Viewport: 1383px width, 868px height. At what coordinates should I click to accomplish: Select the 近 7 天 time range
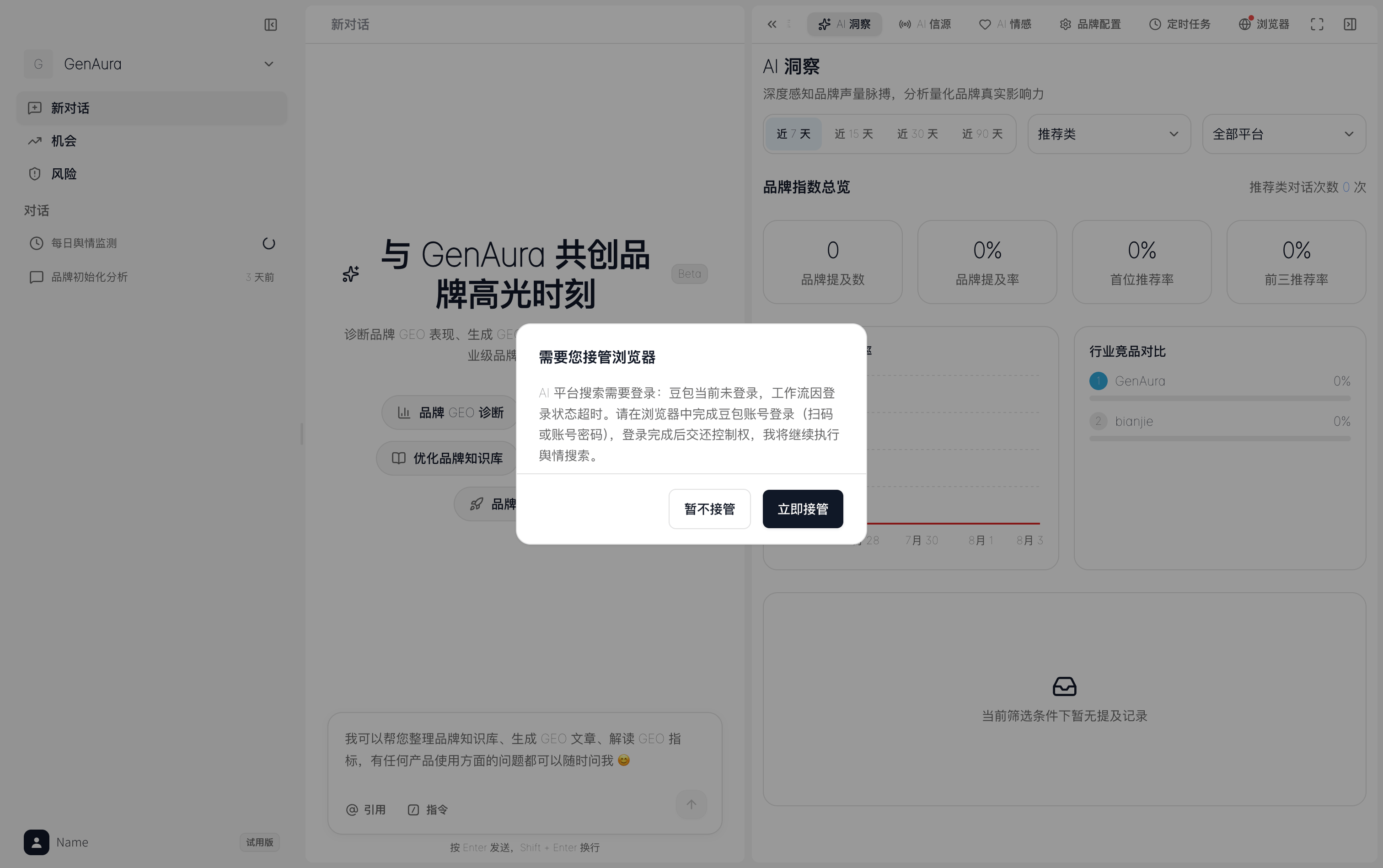pos(793,134)
